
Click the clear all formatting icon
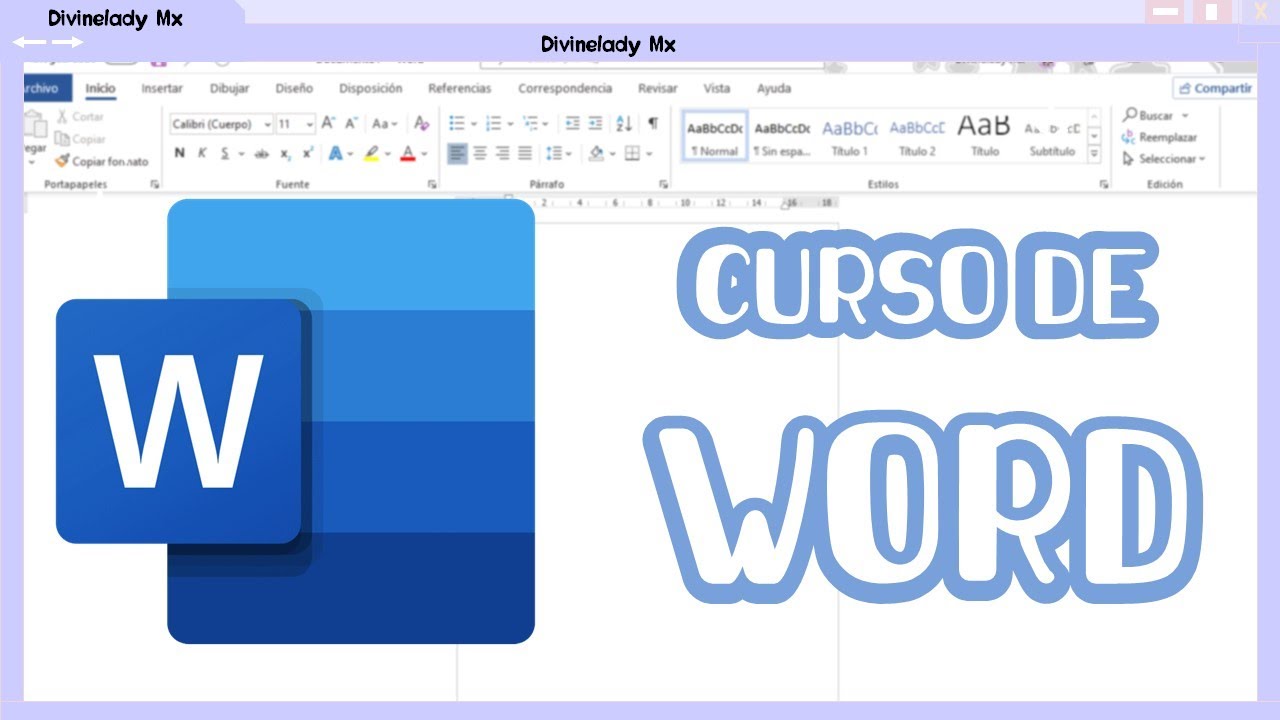click(421, 124)
